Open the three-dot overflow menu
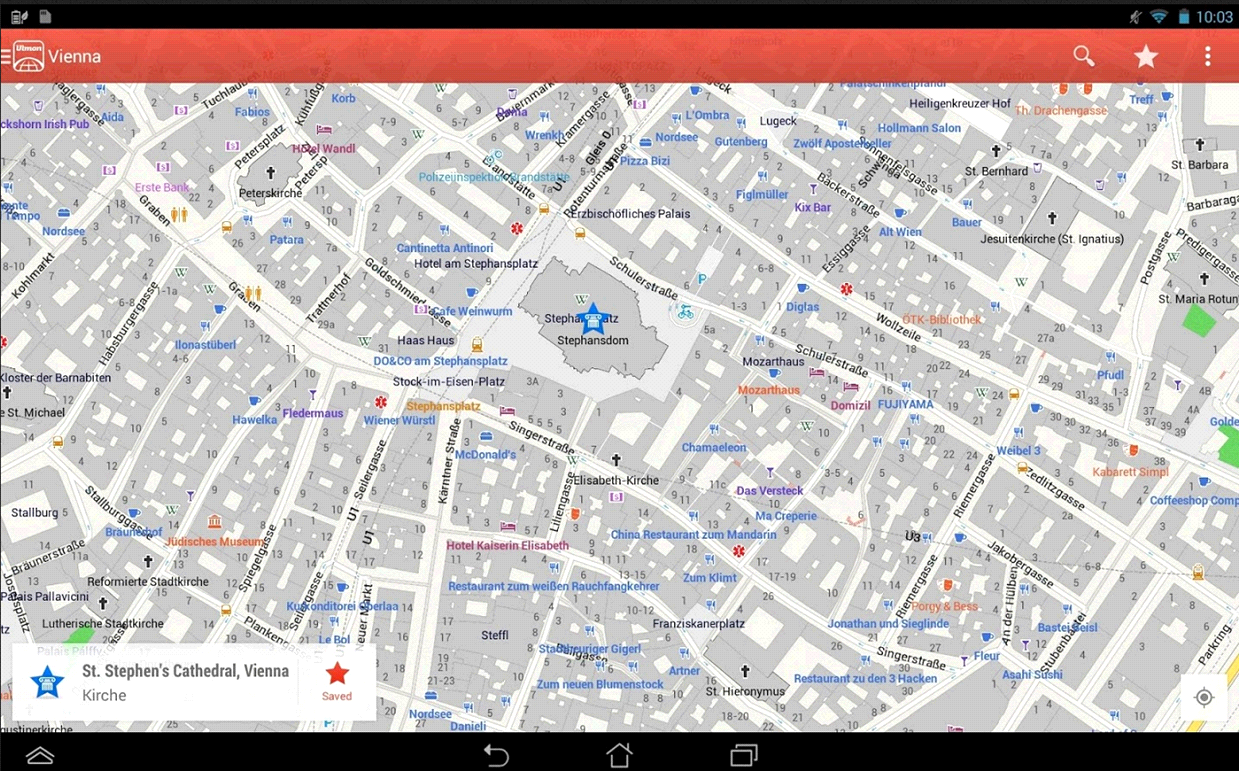 pyautogui.click(x=1208, y=56)
